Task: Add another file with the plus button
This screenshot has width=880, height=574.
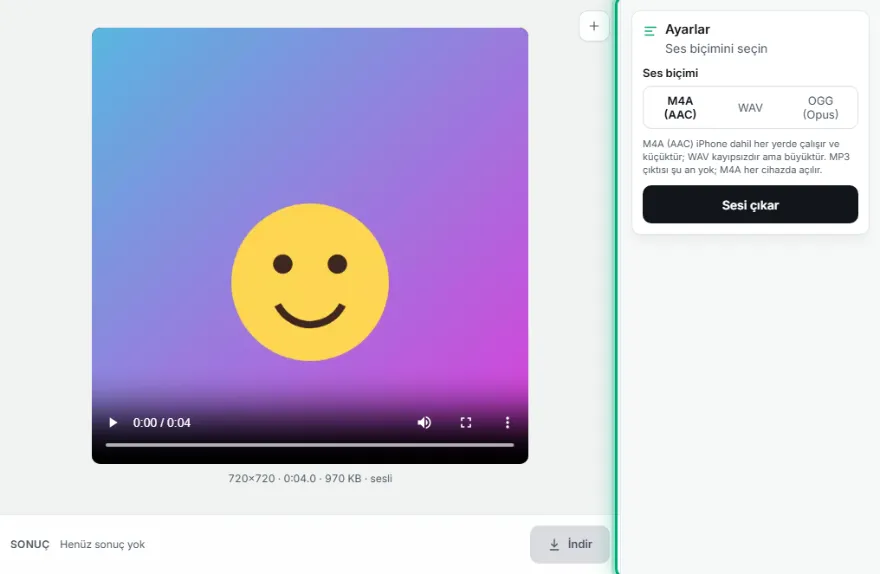Action: tap(594, 26)
